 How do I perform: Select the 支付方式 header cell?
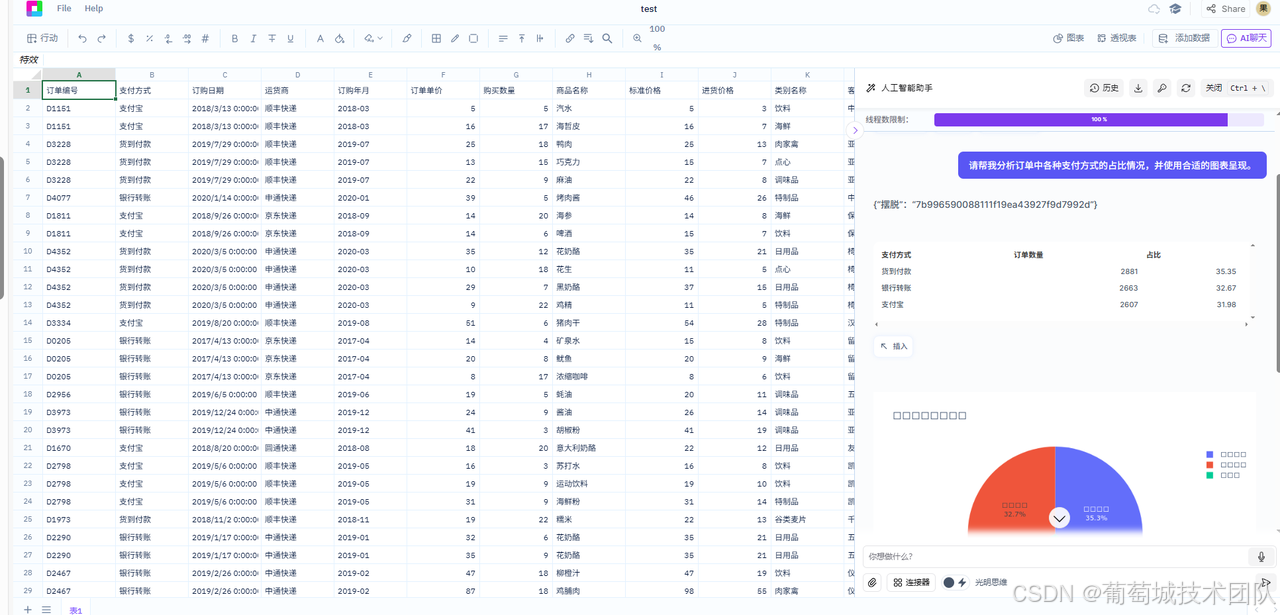(x=151, y=90)
